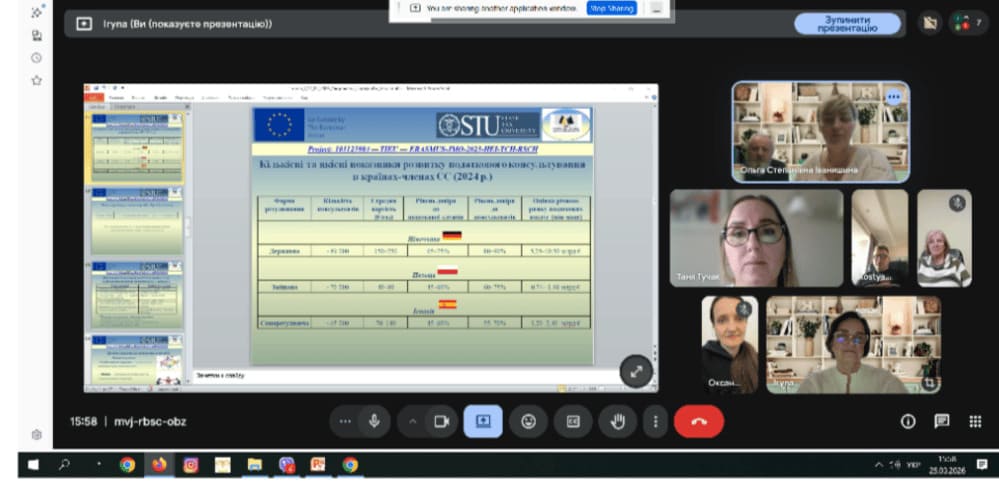Open microphone audio settings ellipsis
The height and width of the screenshot is (492, 999).
pos(345,422)
